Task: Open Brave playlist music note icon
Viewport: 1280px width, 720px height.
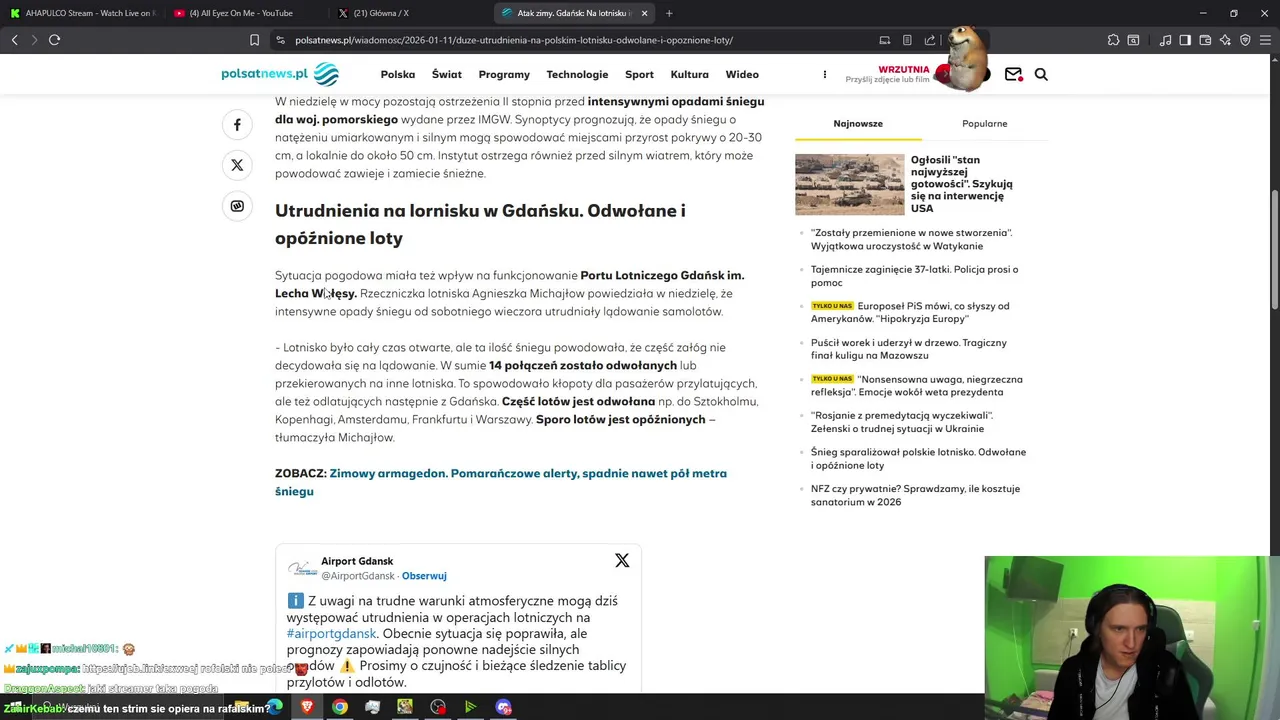Action: pos(1165,40)
